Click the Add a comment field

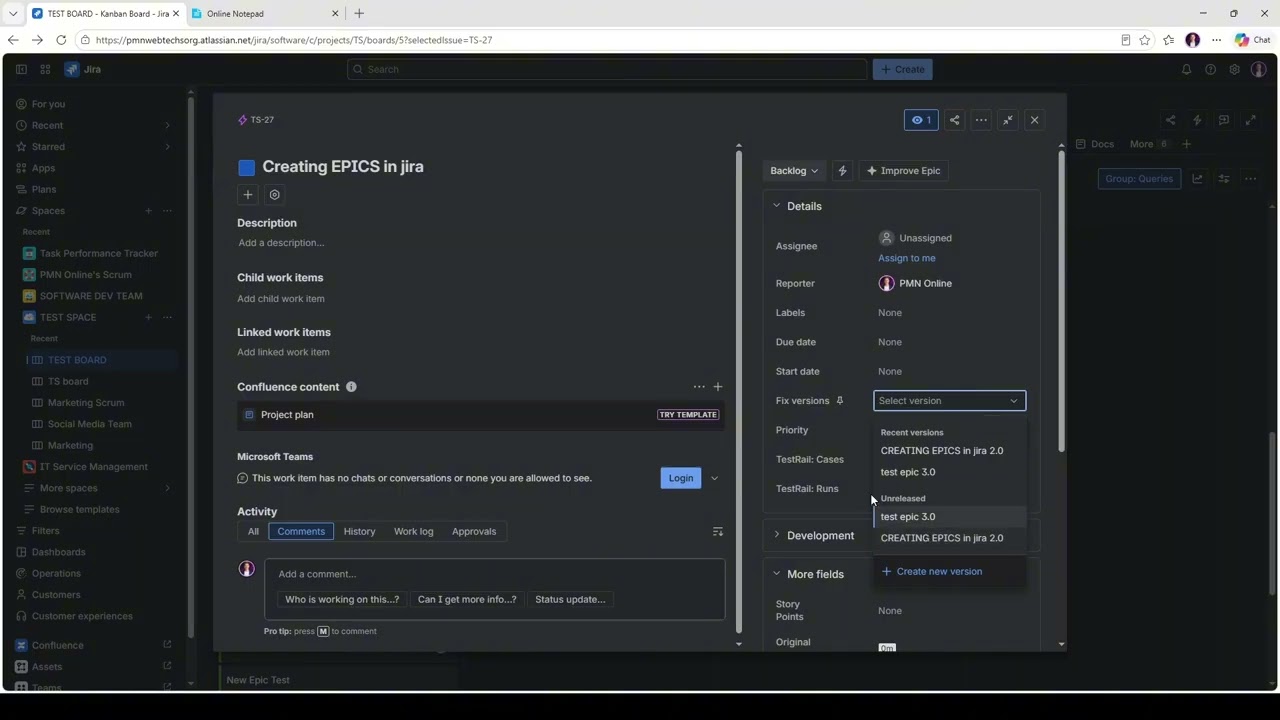[495, 574]
